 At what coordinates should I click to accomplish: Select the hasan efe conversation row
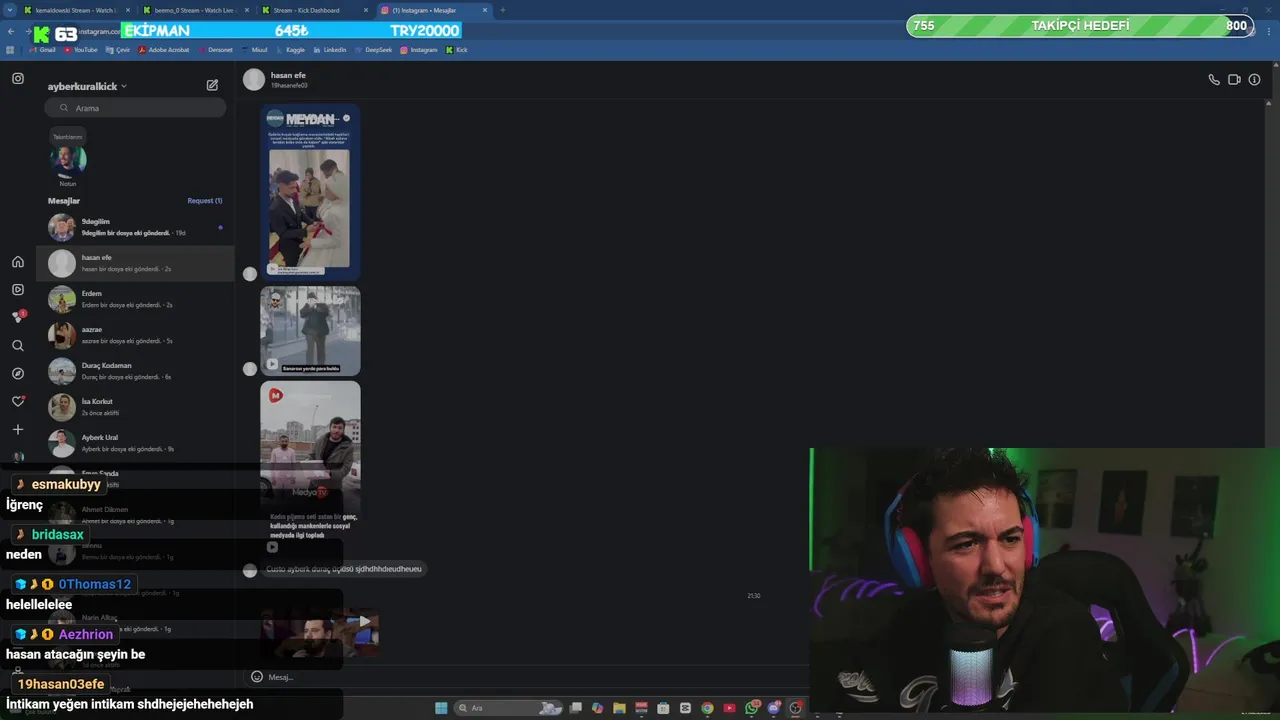tap(135, 263)
